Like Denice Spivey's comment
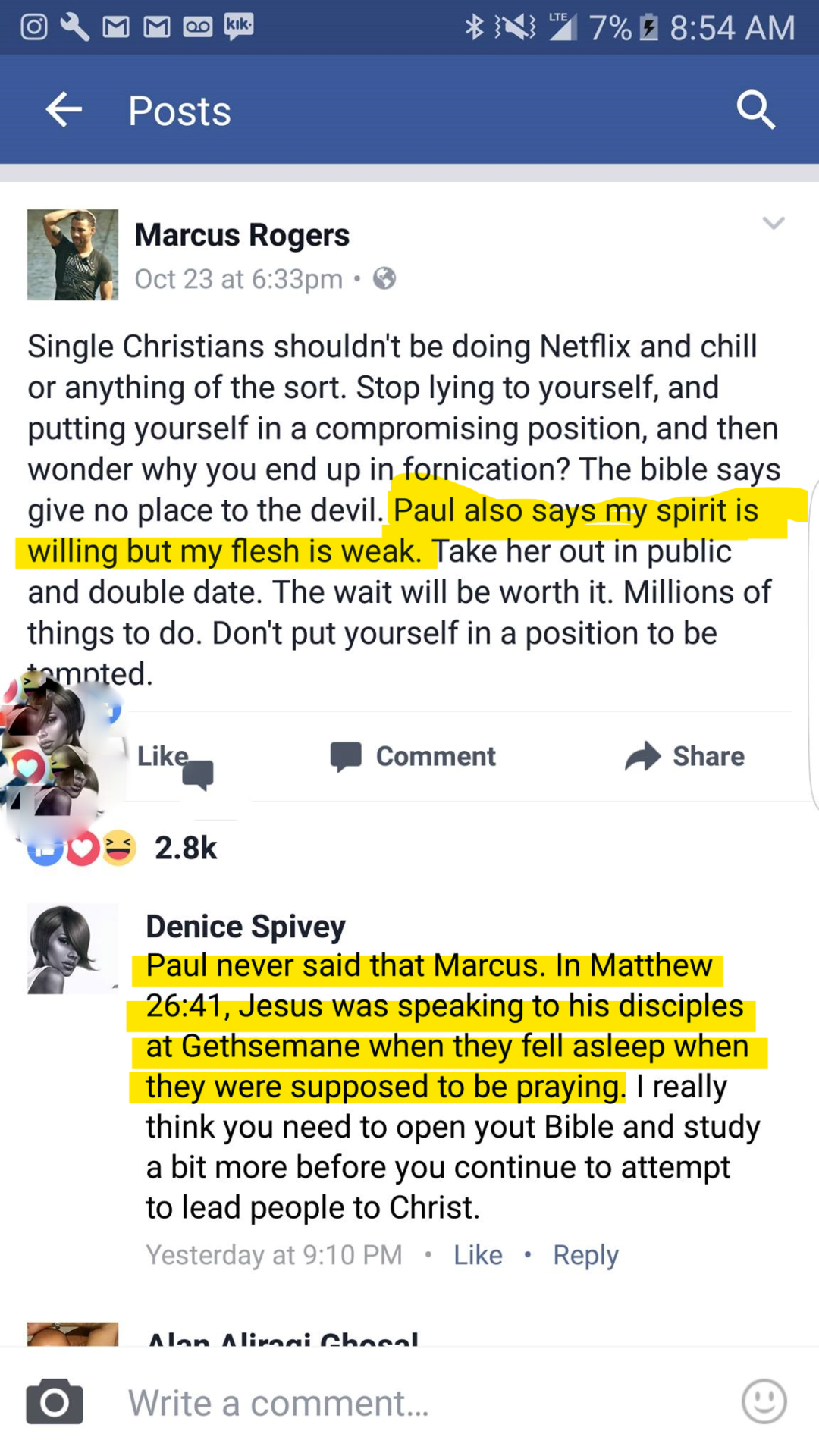The height and width of the screenshot is (1456, 819). pyautogui.click(x=478, y=1255)
